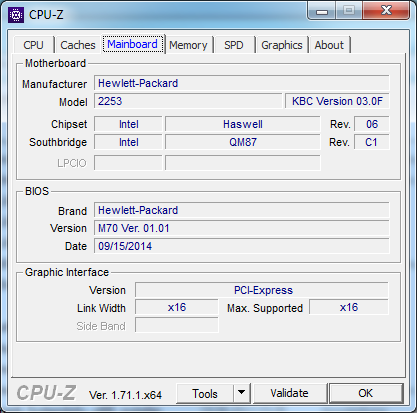The image size is (417, 413).
Task: Switch to the Graphics tab
Action: click(x=282, y=45)
